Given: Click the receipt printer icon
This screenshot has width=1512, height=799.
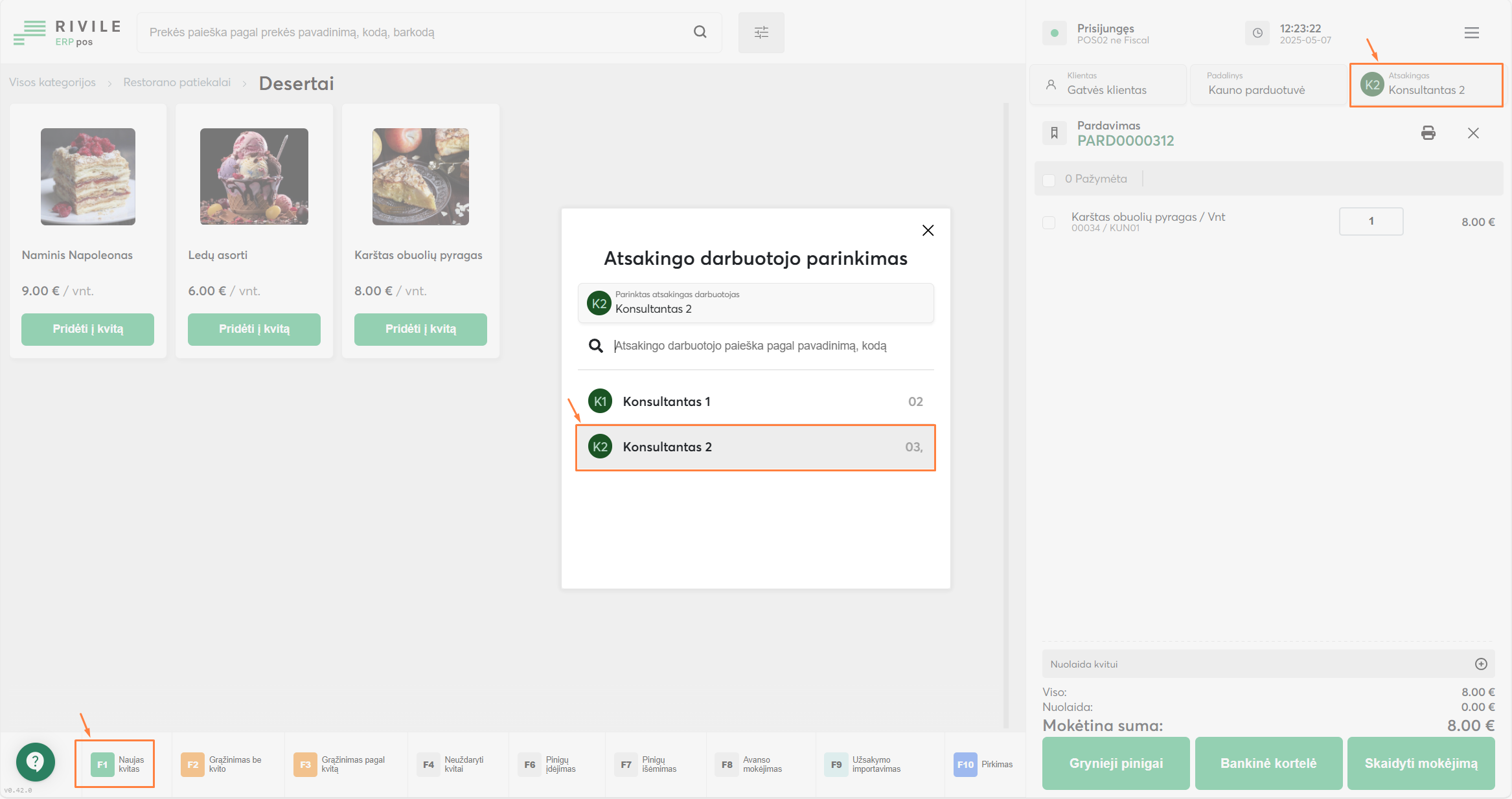Looking at the screenshot, I should click(x=1428, y=133).
